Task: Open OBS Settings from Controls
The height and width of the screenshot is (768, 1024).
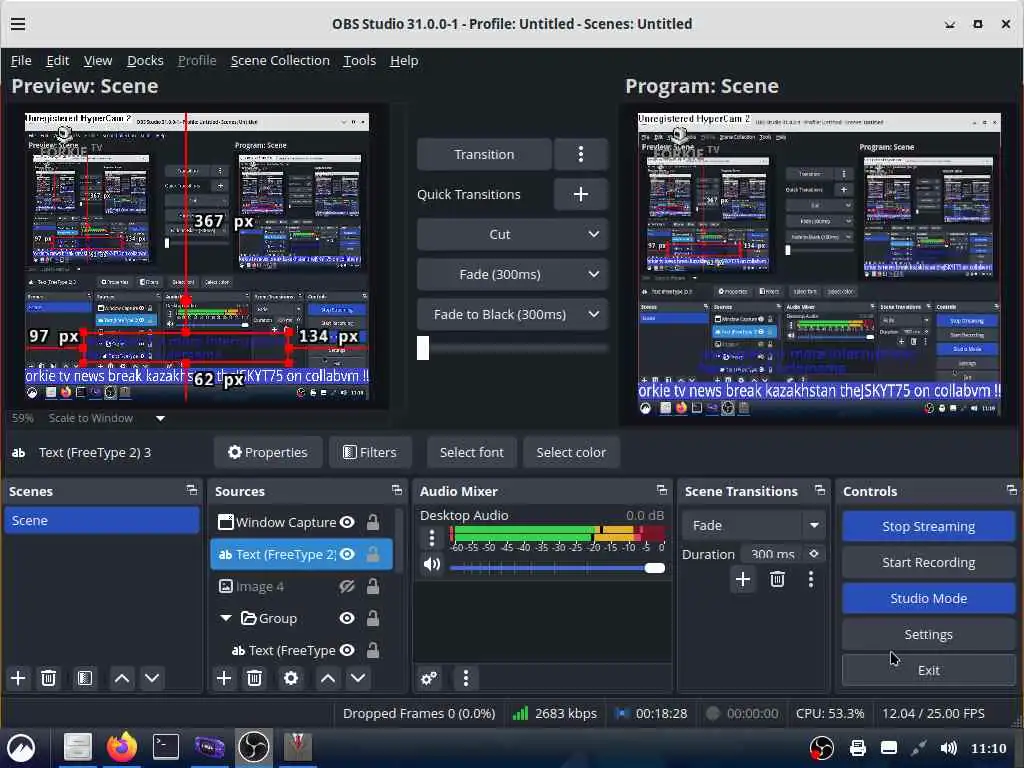Action: click(928, 634)
